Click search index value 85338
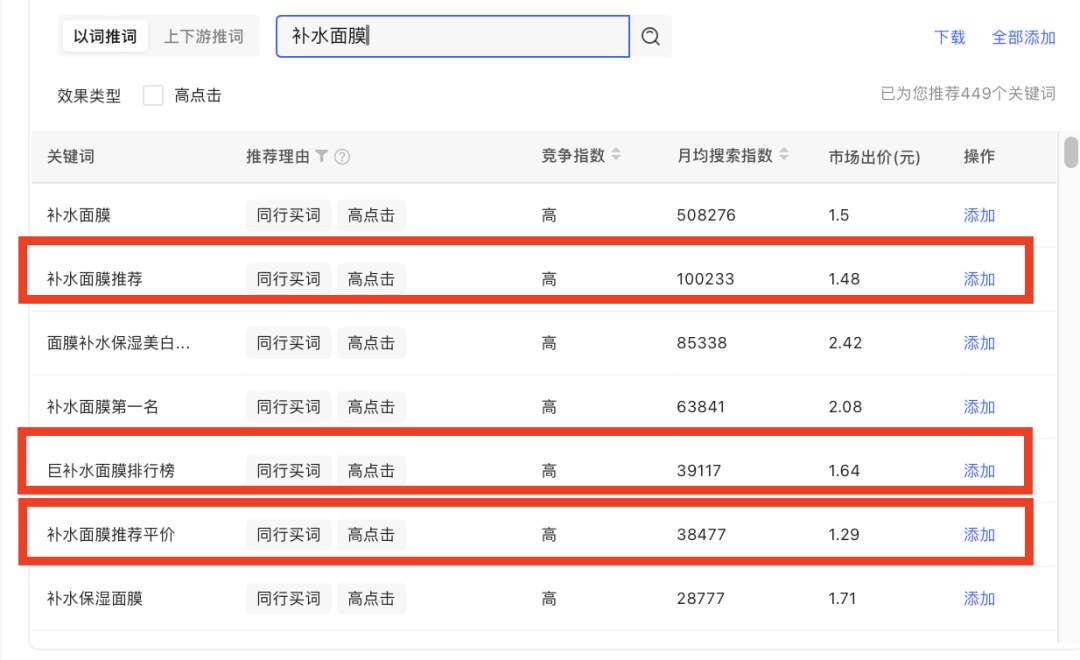1080x660 pixels. [701, 342]
